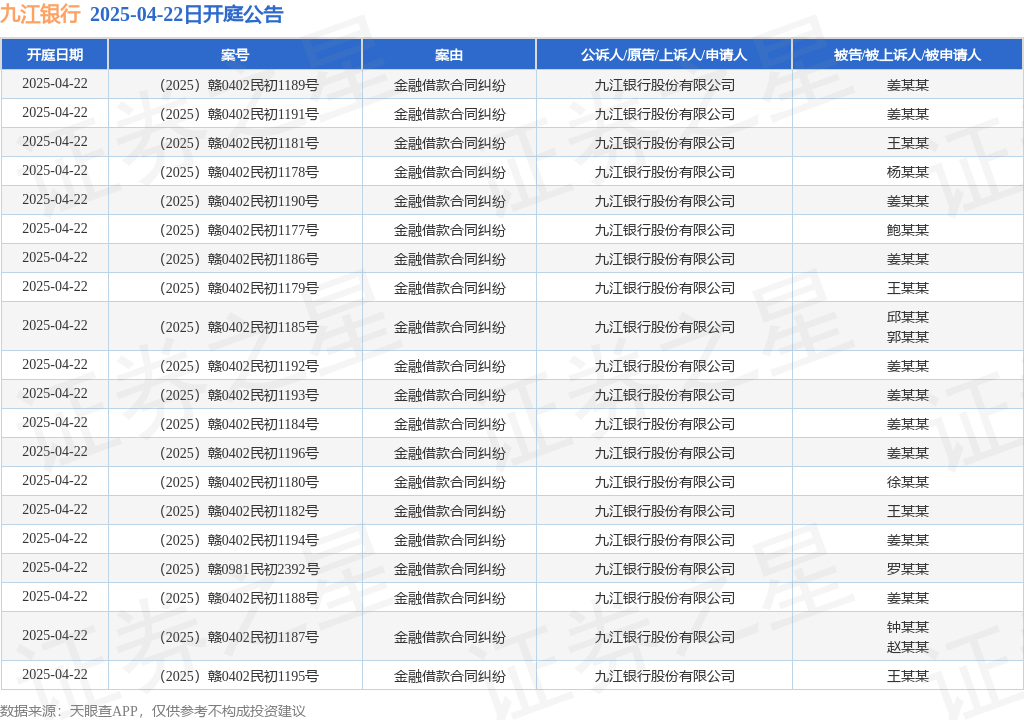Choose case number (2025)赣0402民初1187号
Viewport: 1024px width, 720px height.
(239, 638)
